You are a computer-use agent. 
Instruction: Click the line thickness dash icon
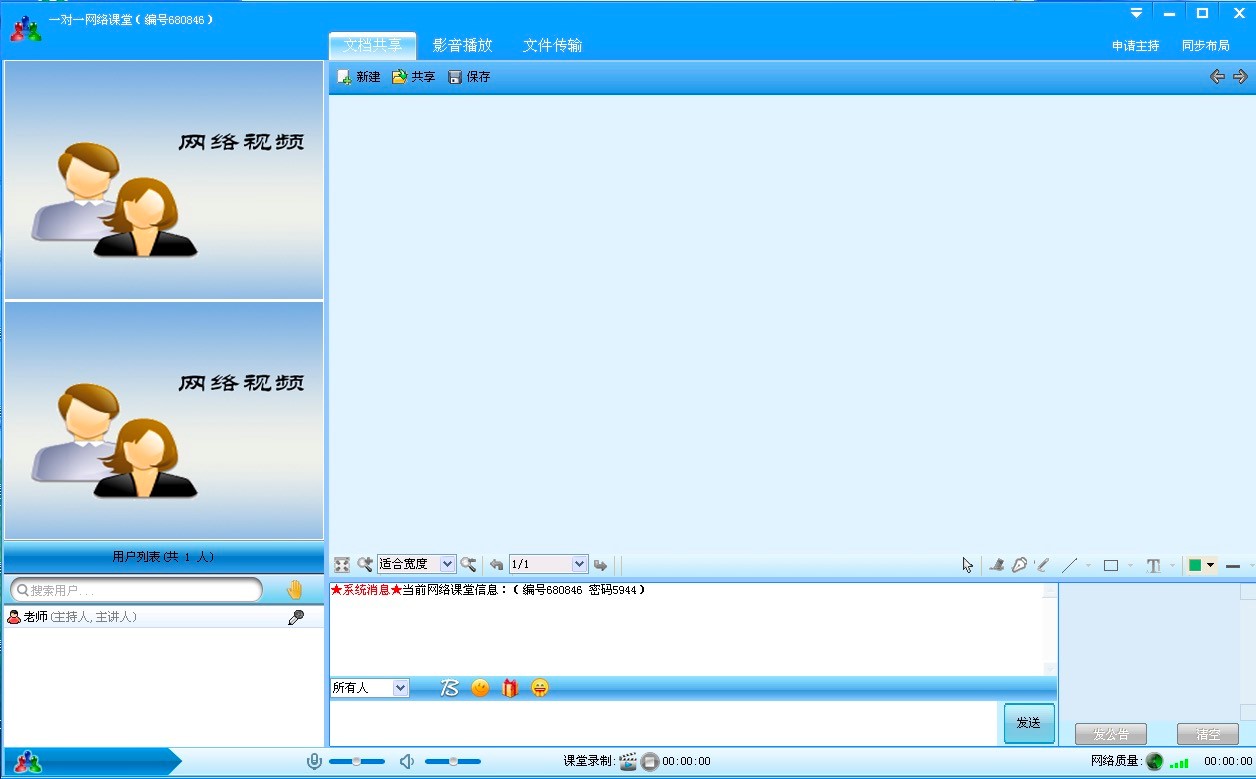click(1233, 566)
